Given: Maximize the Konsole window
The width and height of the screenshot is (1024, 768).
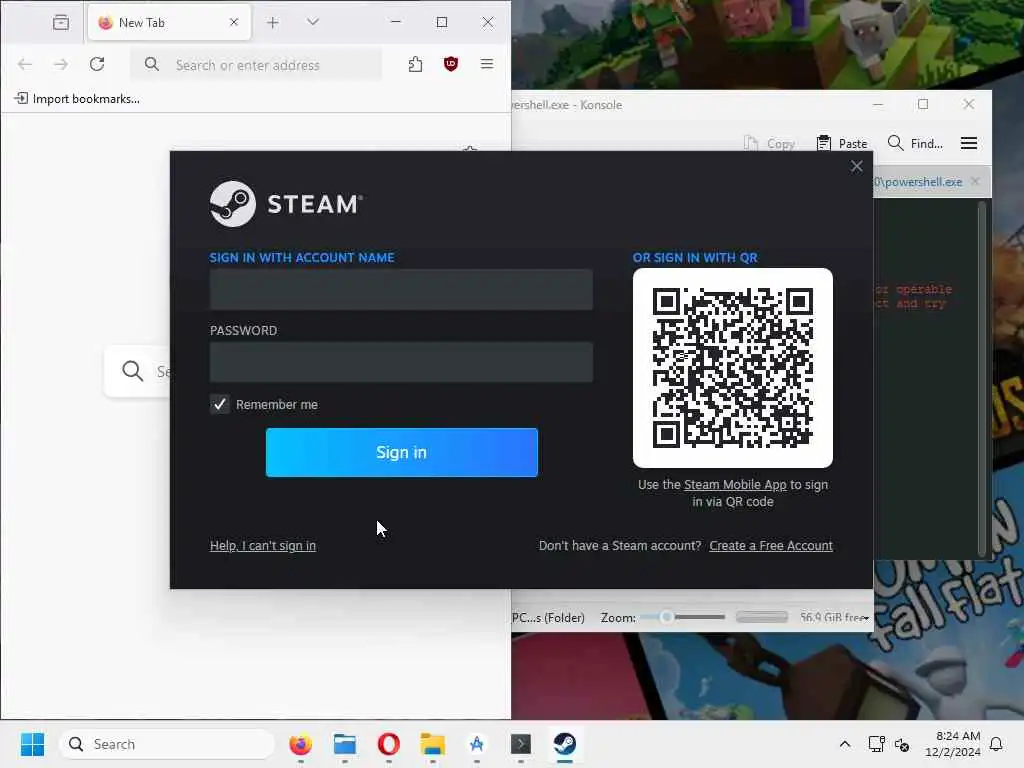Looking at the screenshot, I should 923,104.
